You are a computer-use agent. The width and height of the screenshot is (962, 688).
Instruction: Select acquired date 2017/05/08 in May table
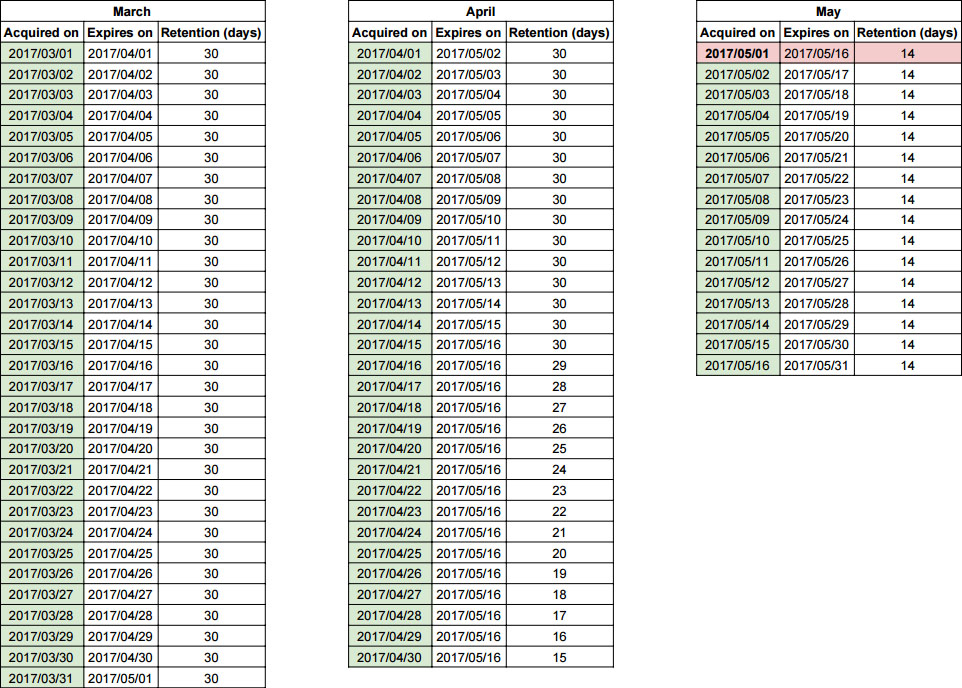[738, 199]
